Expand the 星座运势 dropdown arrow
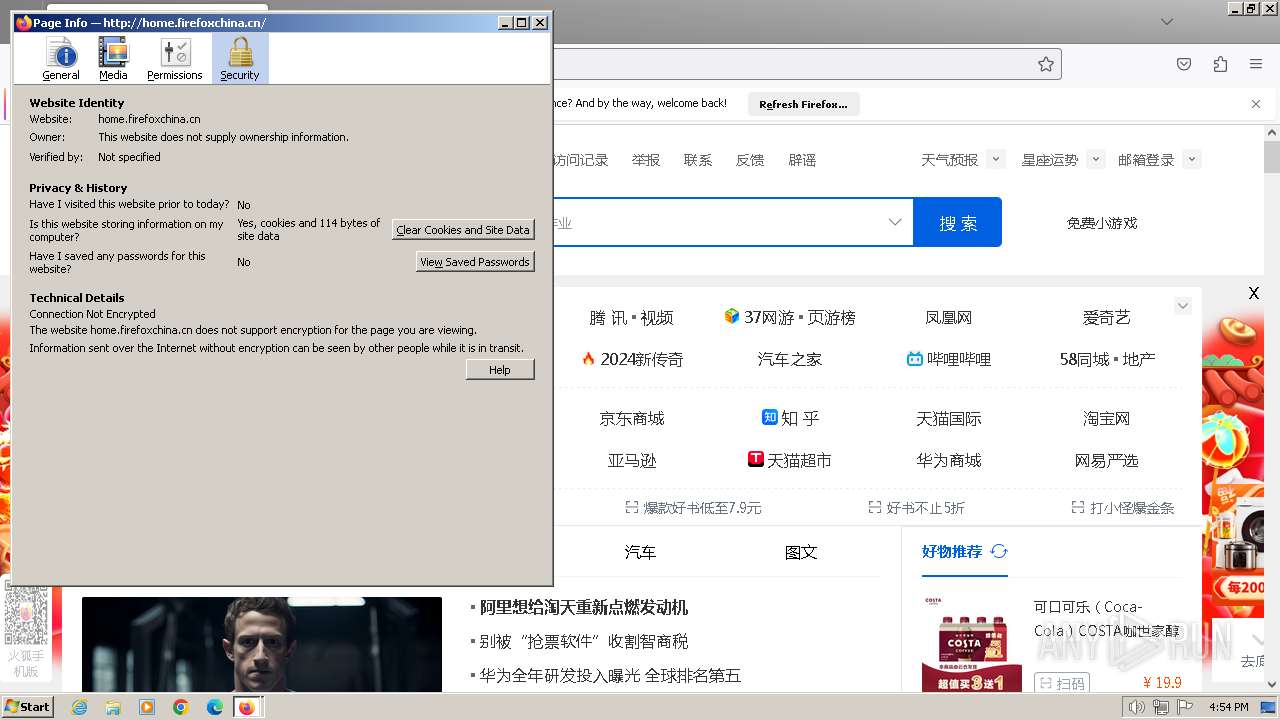Viewport: 1280px width, 720px height. (1095, 159)
